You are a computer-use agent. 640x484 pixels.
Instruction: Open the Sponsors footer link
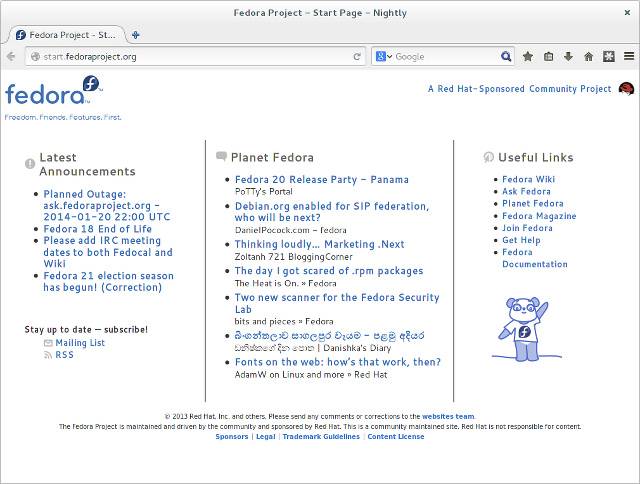point(232,437)
